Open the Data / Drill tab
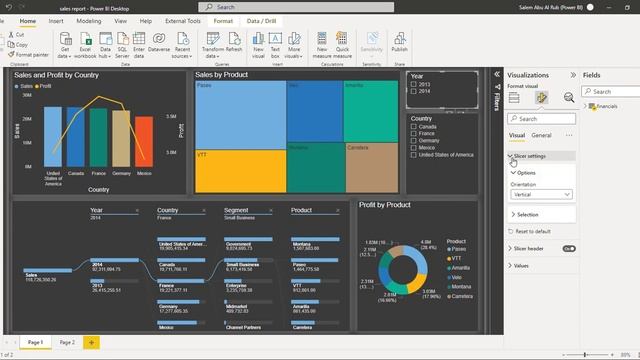This screenshot has height=360, width=640. [261, 21]
